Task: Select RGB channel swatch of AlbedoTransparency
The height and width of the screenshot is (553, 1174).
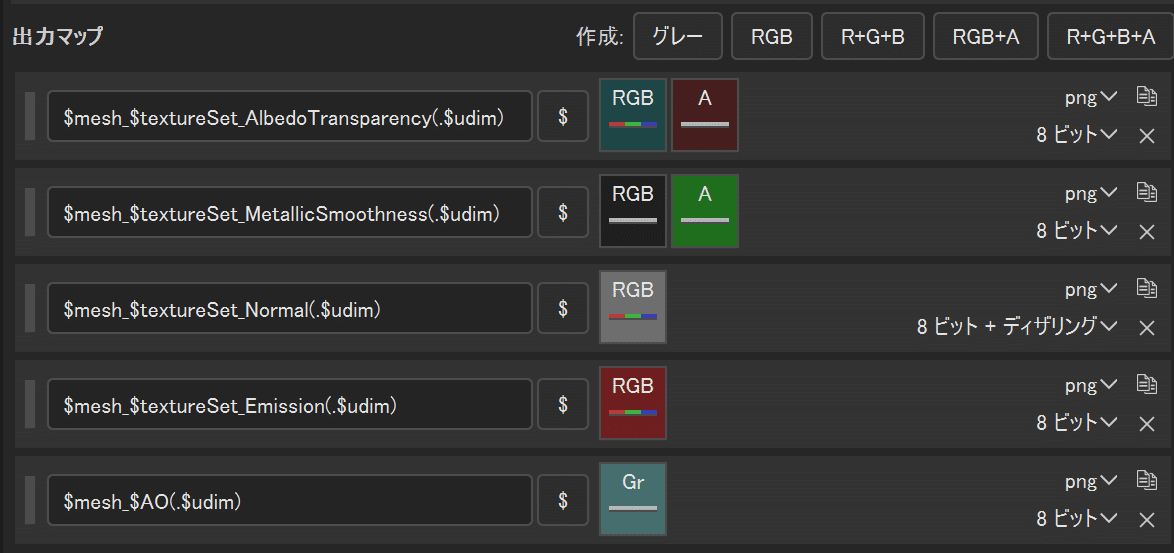Action: coord(633,114)
